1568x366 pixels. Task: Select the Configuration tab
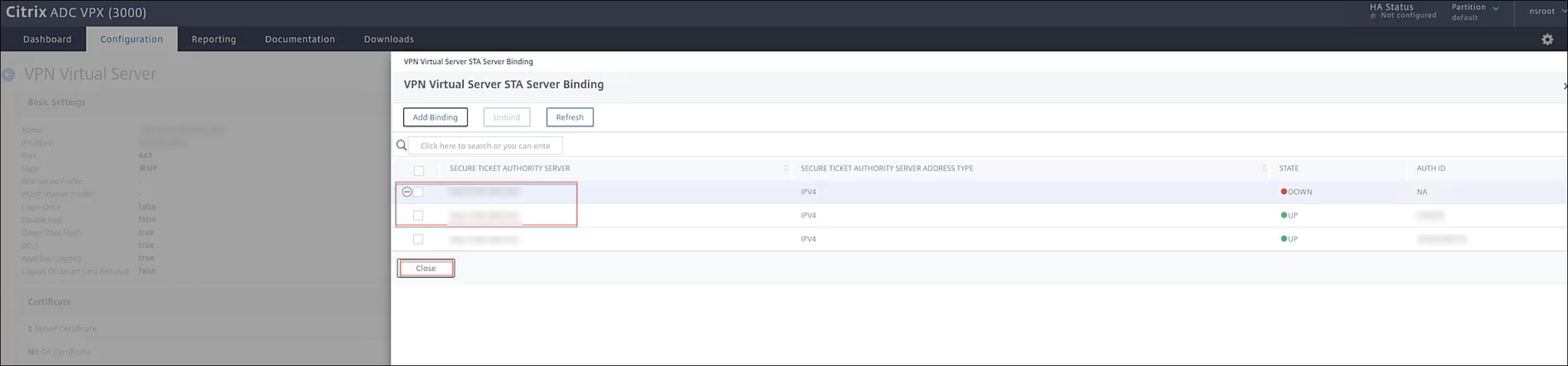pyautogui.click(x=132, y=40)
